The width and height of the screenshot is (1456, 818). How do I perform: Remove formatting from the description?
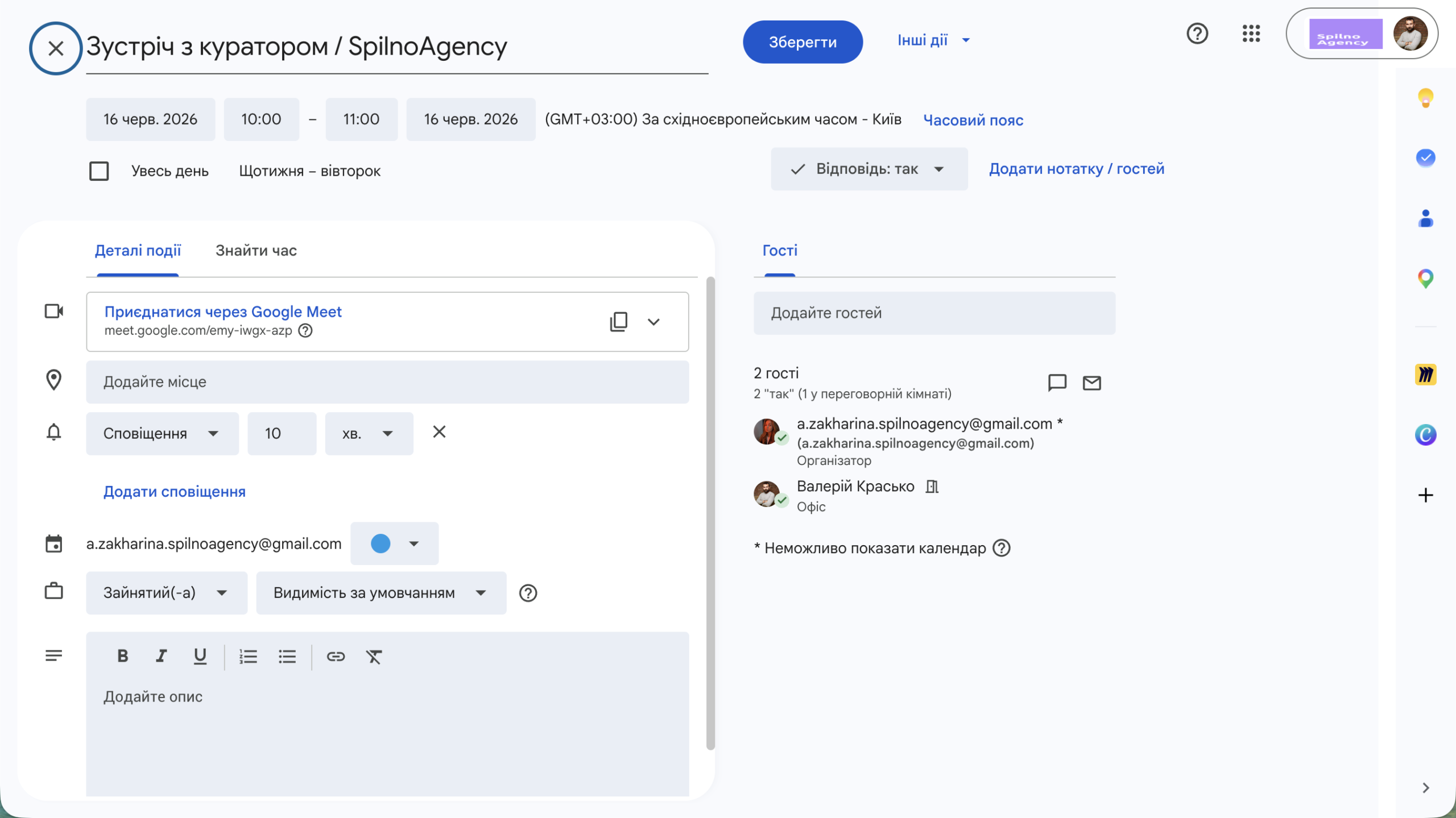(x=374, y=657)
